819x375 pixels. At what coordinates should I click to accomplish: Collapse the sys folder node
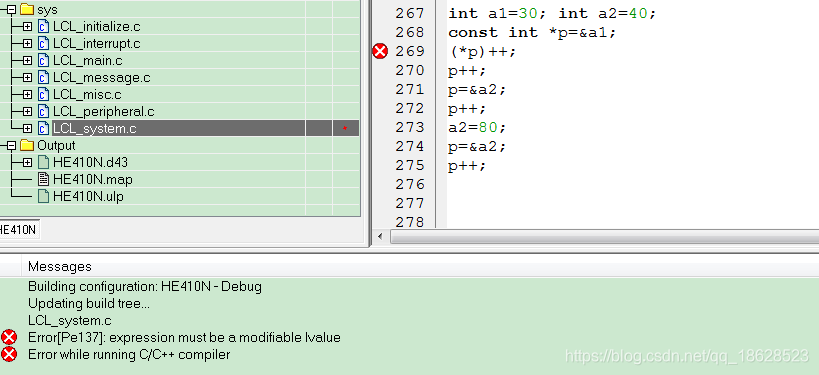[x=11, y=9]
